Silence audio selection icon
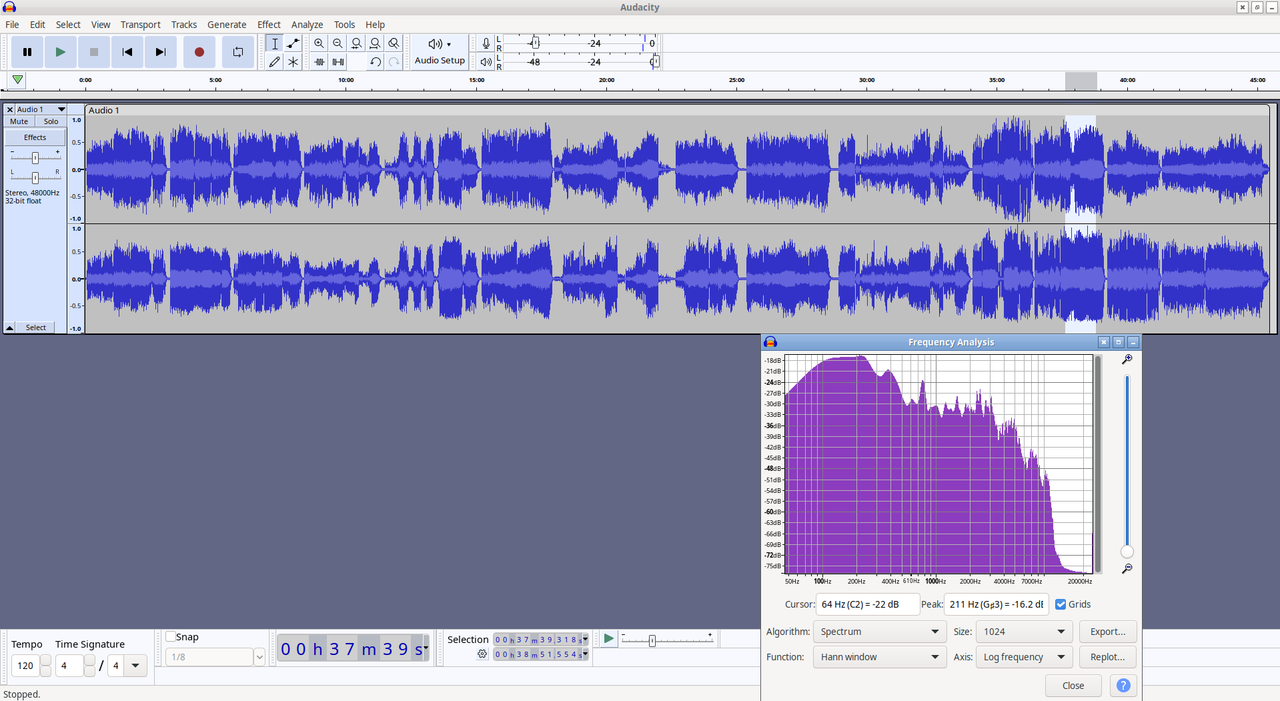 pos(338,62)
